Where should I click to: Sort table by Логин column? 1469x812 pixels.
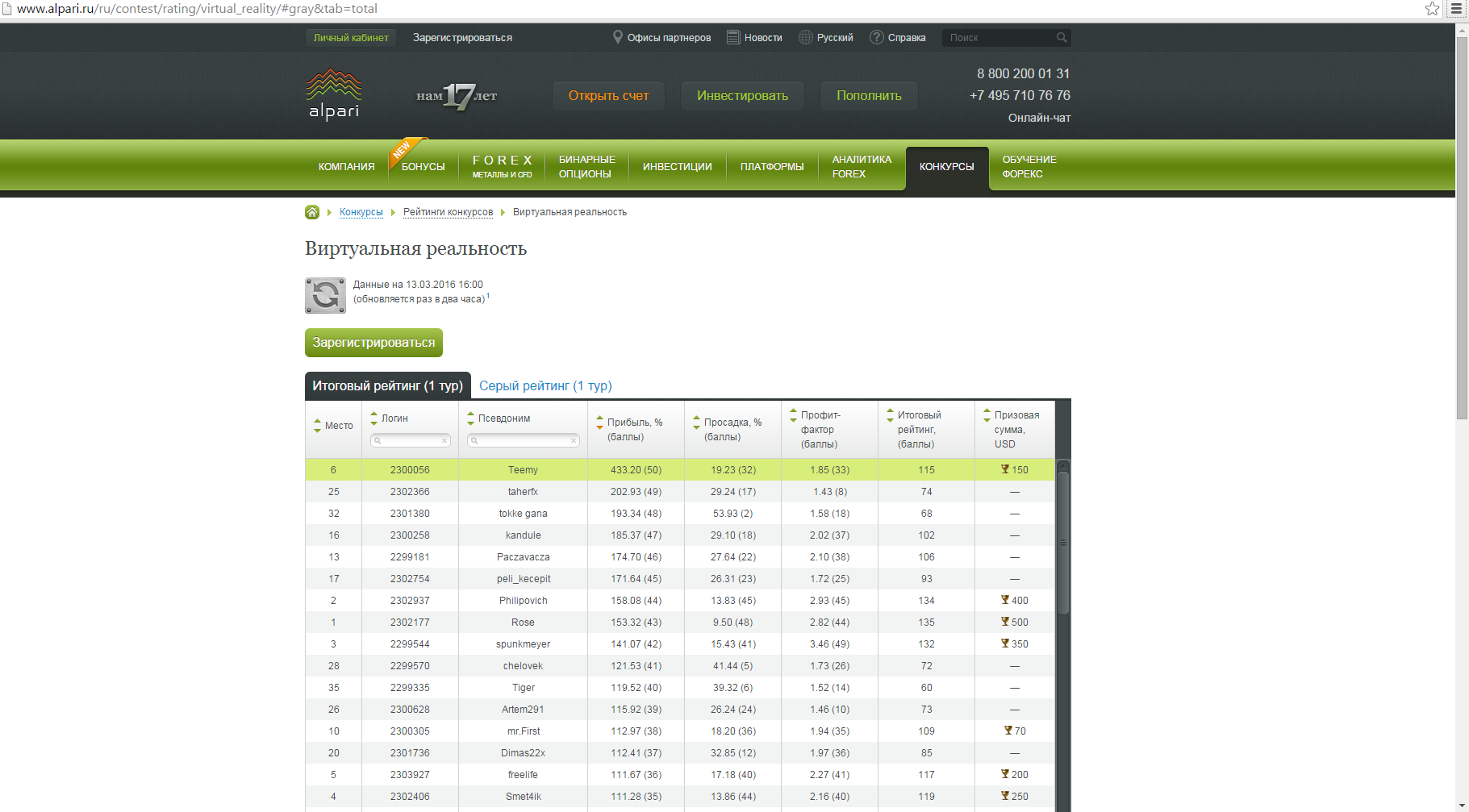point(374,418)
